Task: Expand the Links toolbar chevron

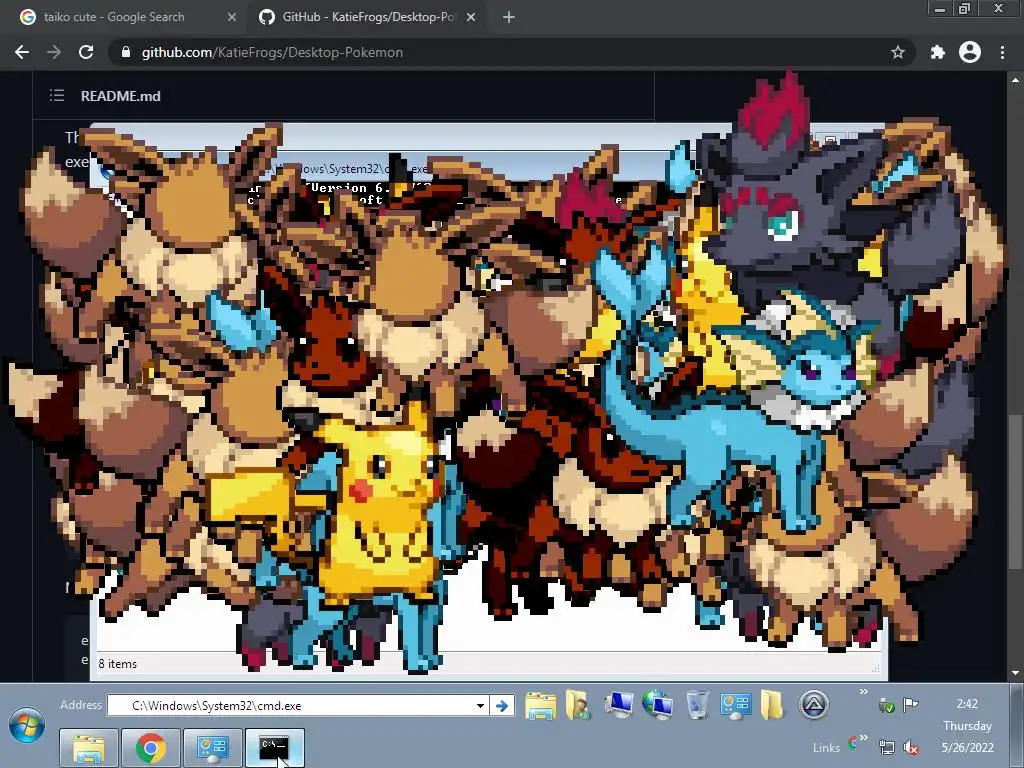Action: tap(864, 738)
